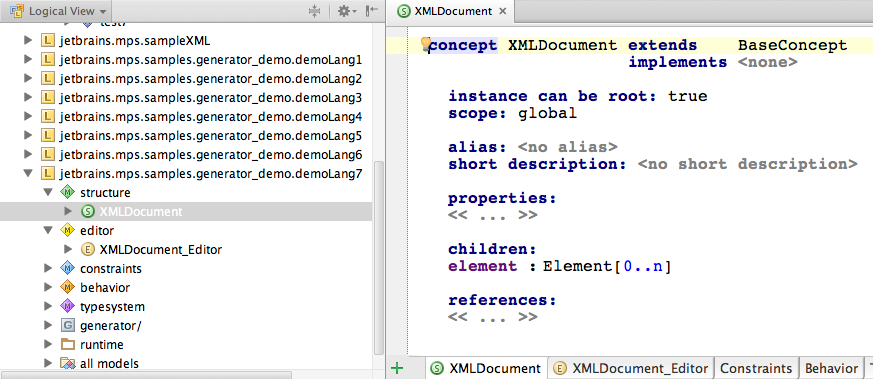Click the language icon of jetbrains.mps.sampleXML
The width and height of the screenshot is (873, 379).
point(48,41)
